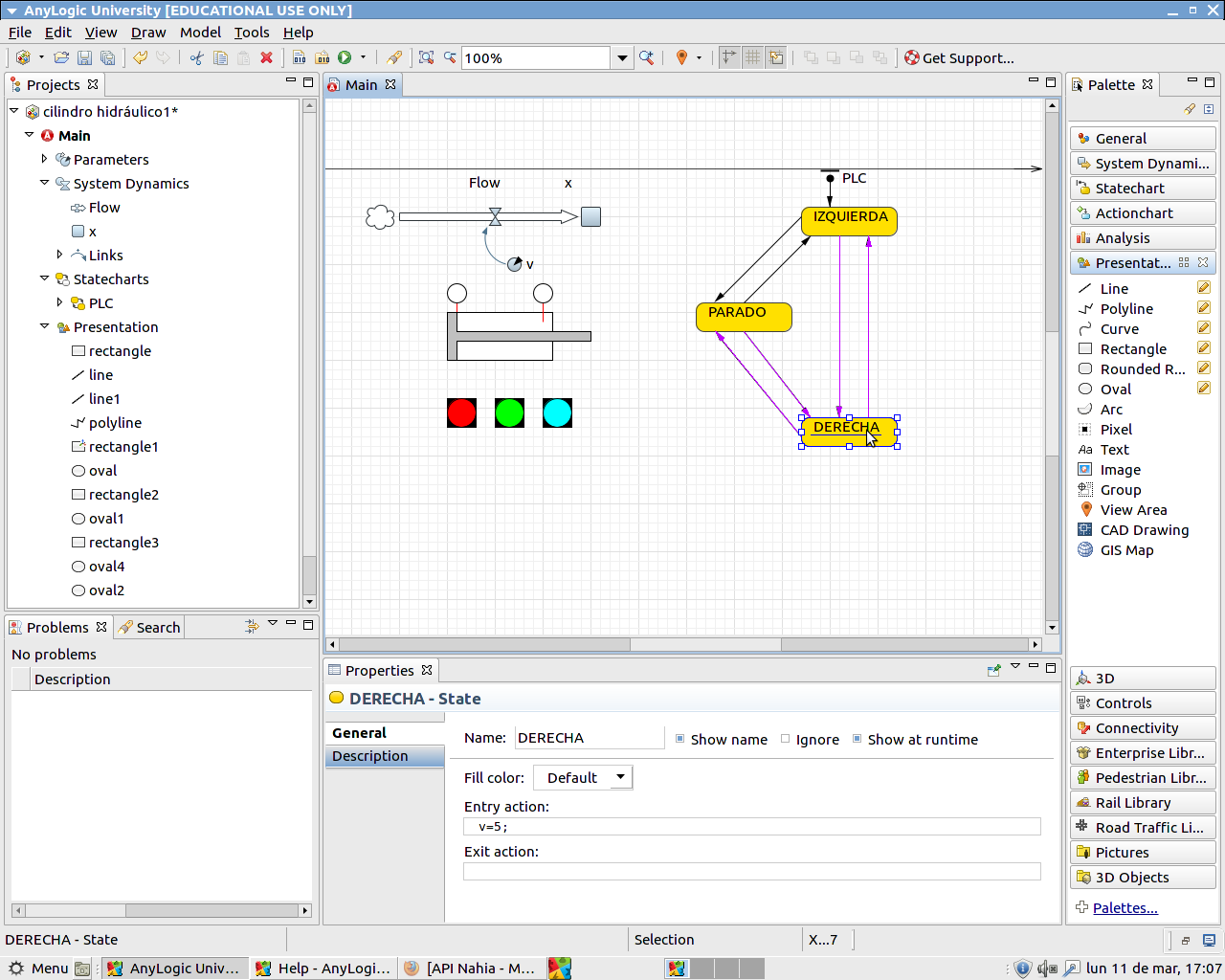
Task: Open the zoom percentage dropdown arrow
Action: pyautogui.click(x=622, y=57)
